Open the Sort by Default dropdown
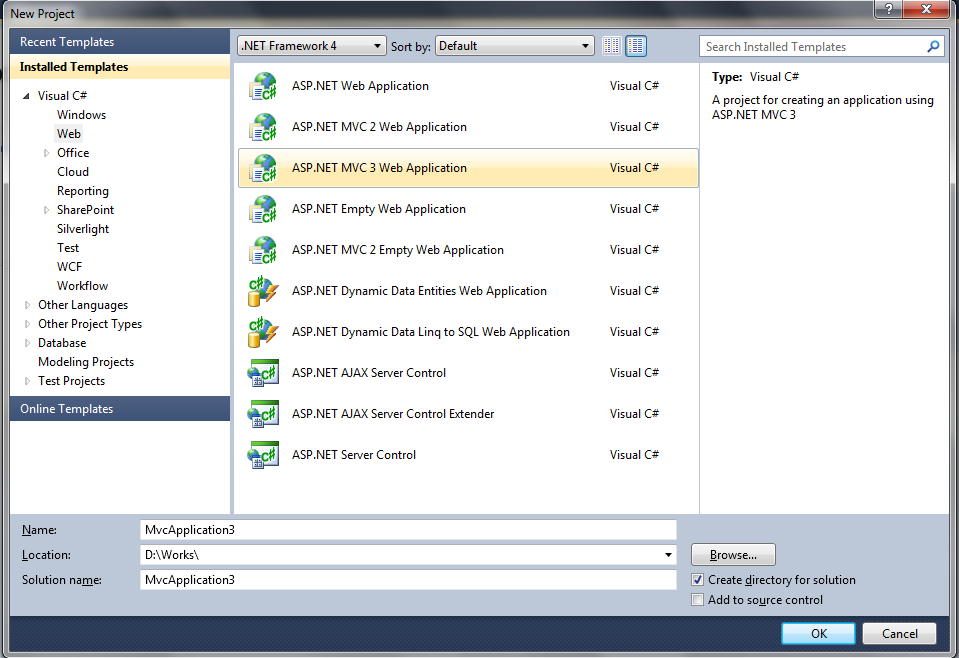 (514, 46)
